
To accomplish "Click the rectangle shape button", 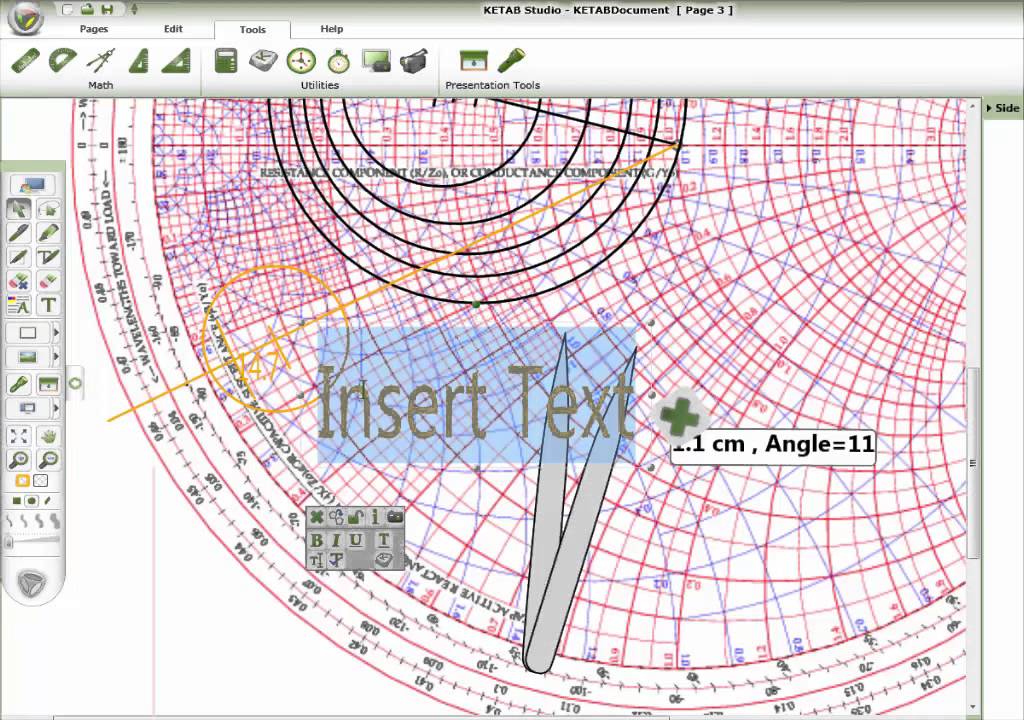I will pyautogui.click(x=27, y=333).
